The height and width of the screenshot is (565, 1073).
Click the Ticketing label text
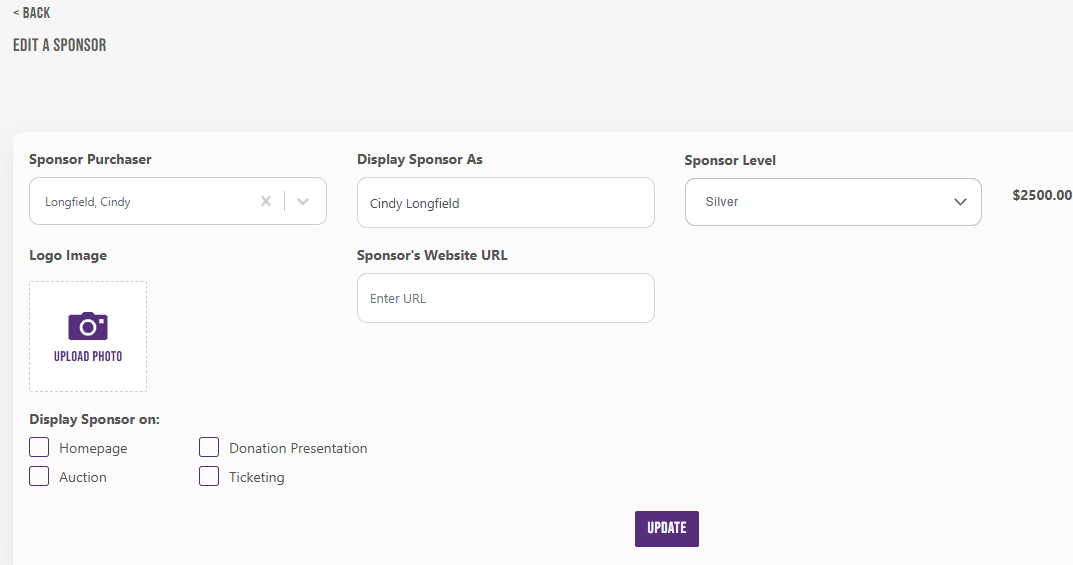tap(256, 477)
